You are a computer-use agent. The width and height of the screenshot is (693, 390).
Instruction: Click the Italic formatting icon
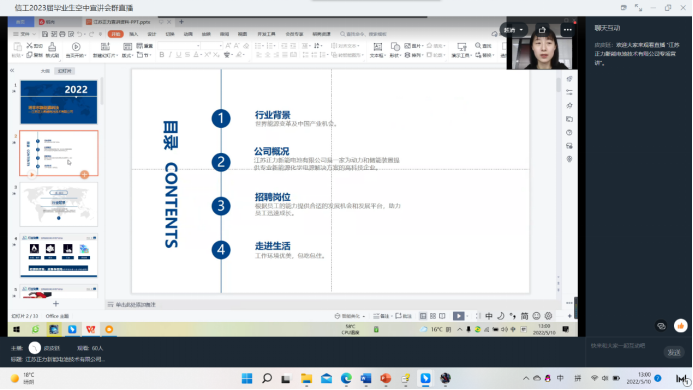170,55
